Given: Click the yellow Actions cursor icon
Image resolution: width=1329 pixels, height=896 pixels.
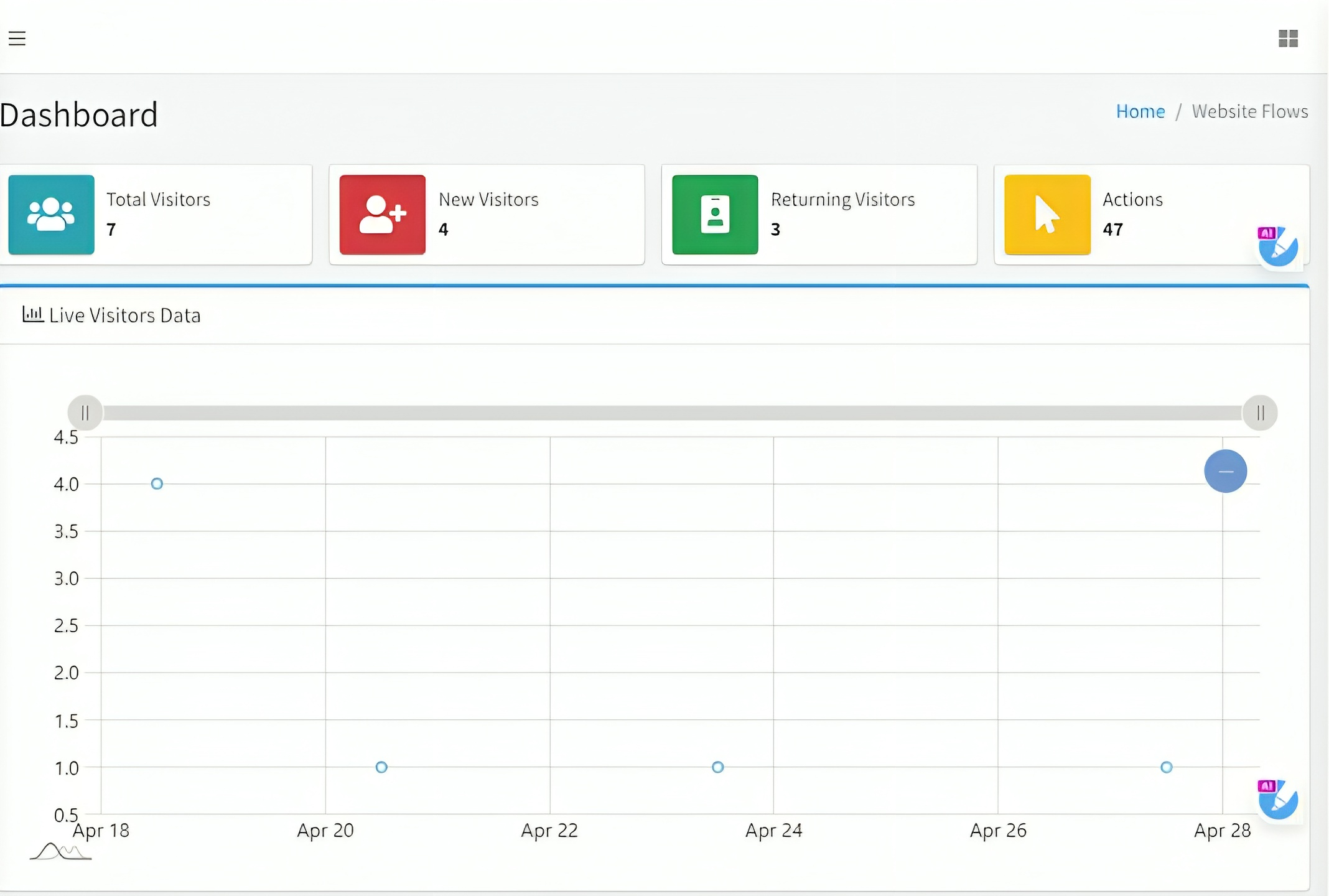Looking at the screenshot, I should pyautogui.click(x=1047, y=215).
